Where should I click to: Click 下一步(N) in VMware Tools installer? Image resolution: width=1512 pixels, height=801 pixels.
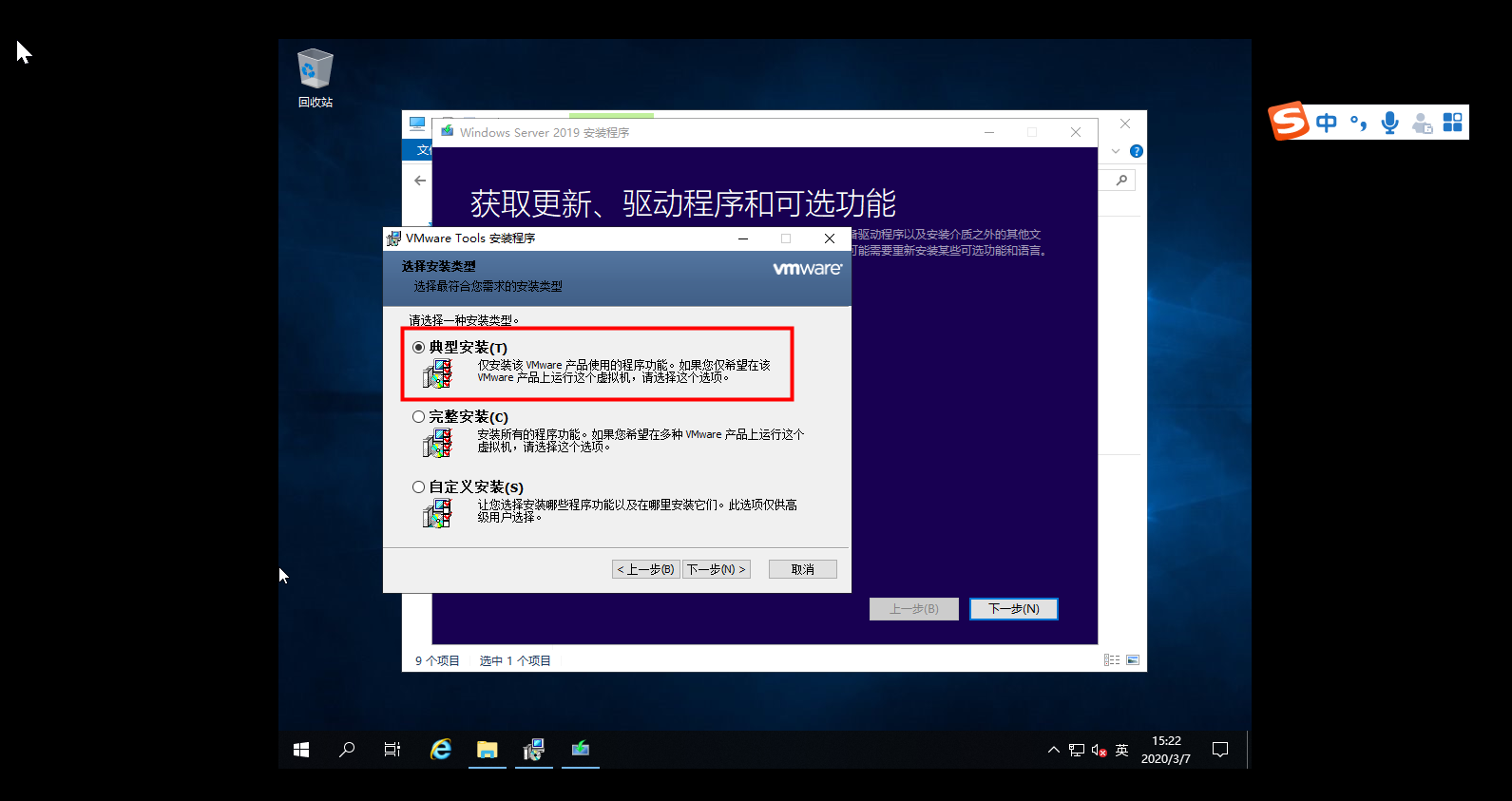tap(717, 569)
